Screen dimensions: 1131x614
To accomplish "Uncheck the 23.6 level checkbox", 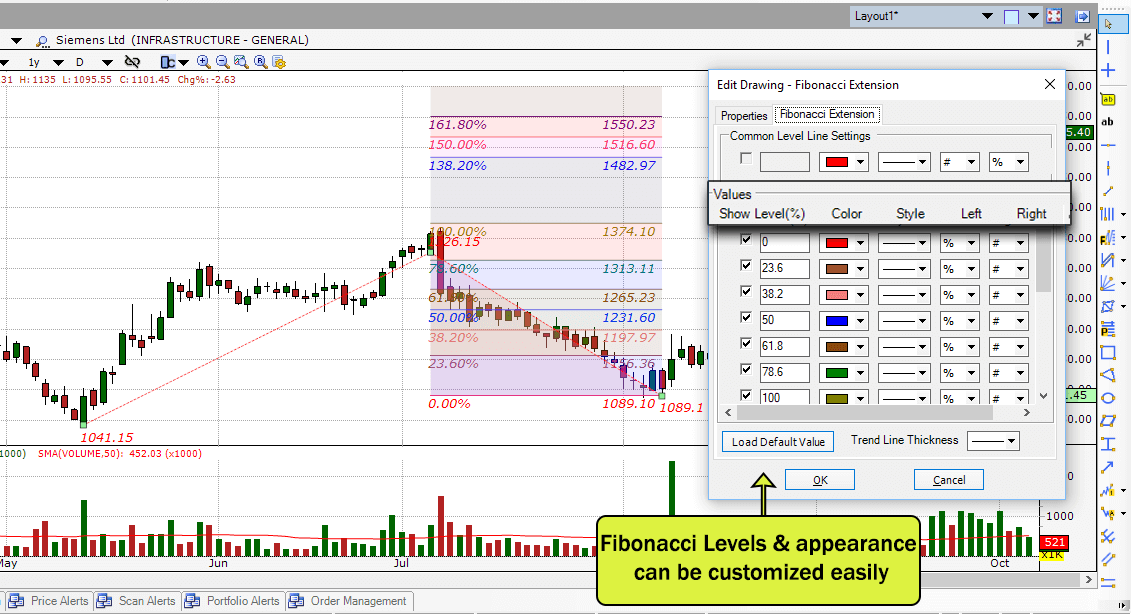I will coord(745,266).
